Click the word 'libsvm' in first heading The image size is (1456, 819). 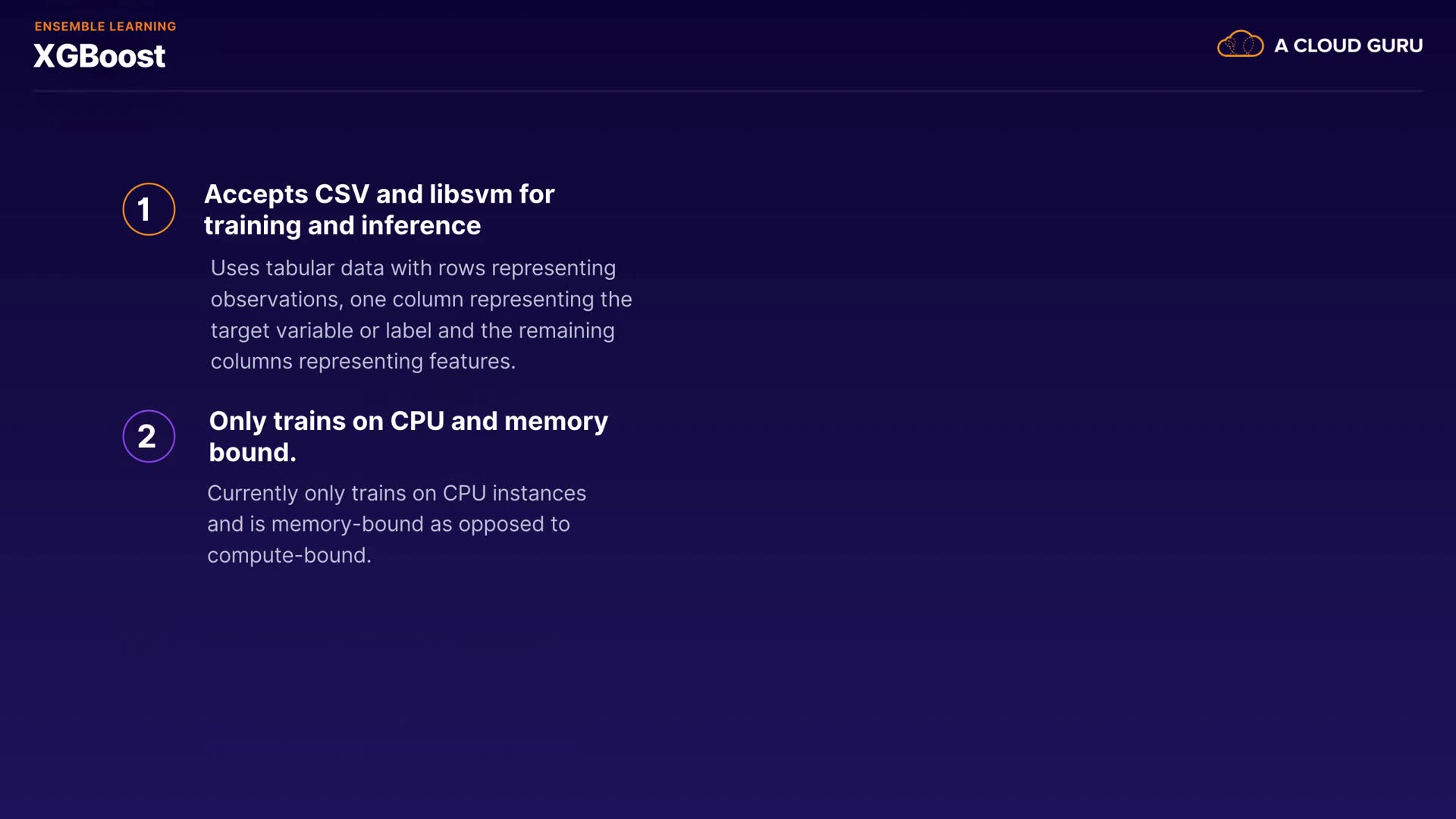[x=471, y=194]
